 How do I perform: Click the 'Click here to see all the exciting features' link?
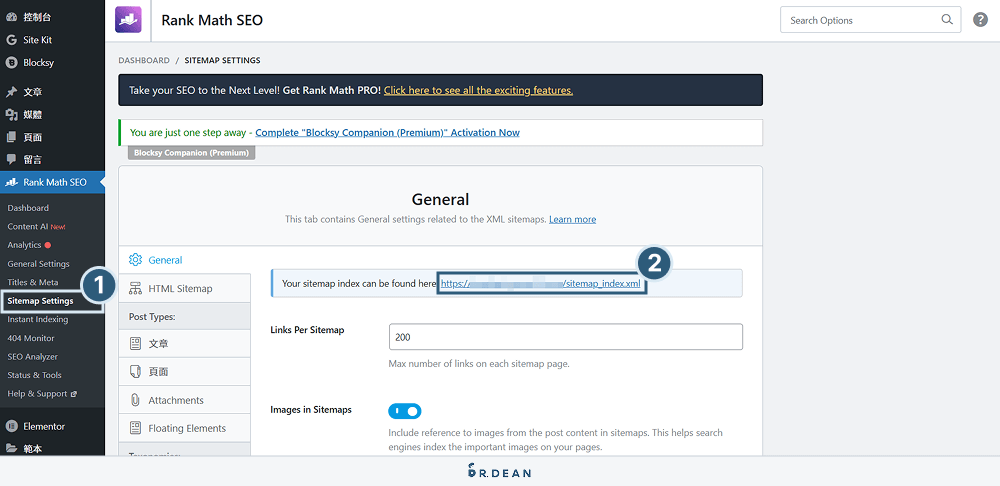[478, 91]
